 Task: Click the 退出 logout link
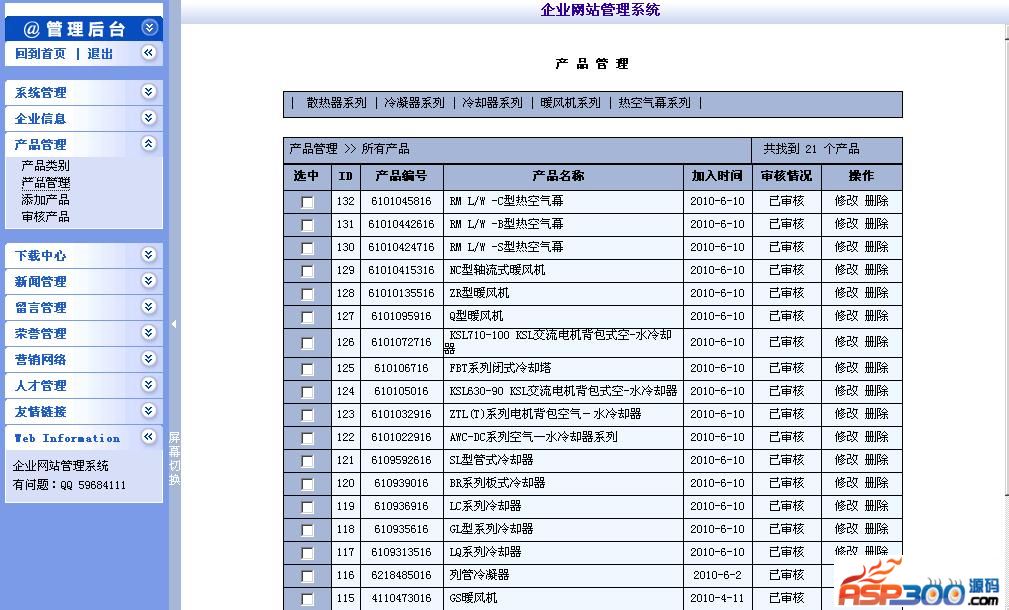100,53
